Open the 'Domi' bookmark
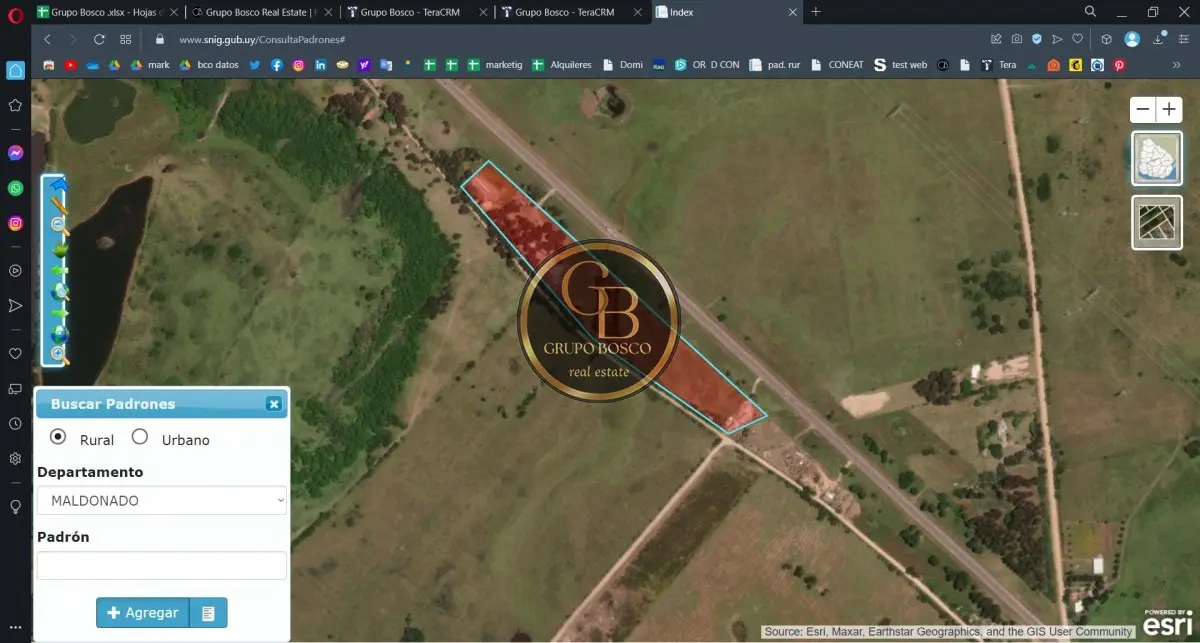Screen dimensions: 1200x643 click(623, 65)
